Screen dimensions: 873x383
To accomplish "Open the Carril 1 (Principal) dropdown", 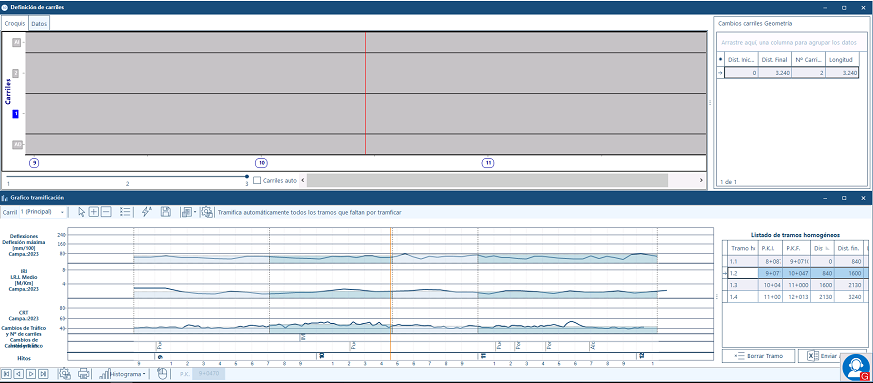I will (x=42, y=212).
